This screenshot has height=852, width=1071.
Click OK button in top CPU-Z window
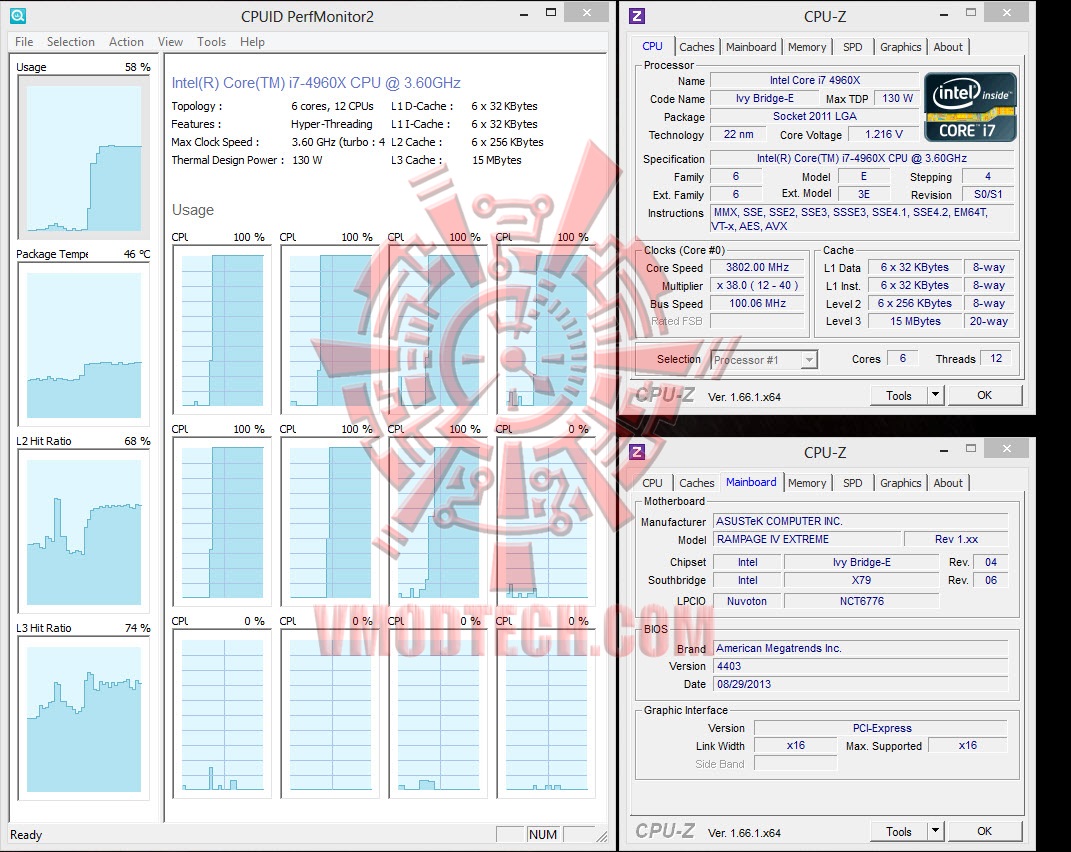click(984, 395)
